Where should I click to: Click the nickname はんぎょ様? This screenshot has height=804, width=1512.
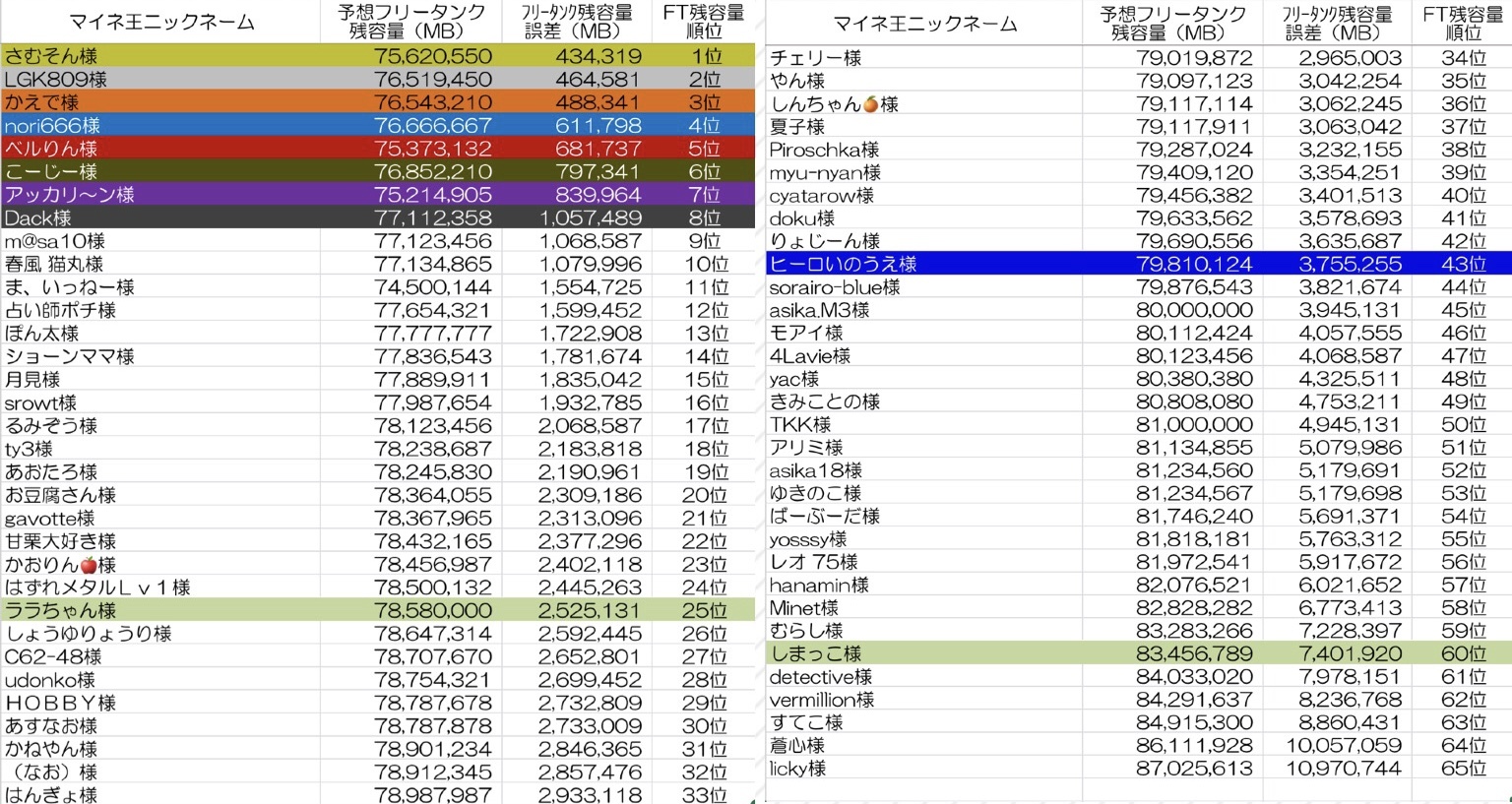[x=51, y=794]
